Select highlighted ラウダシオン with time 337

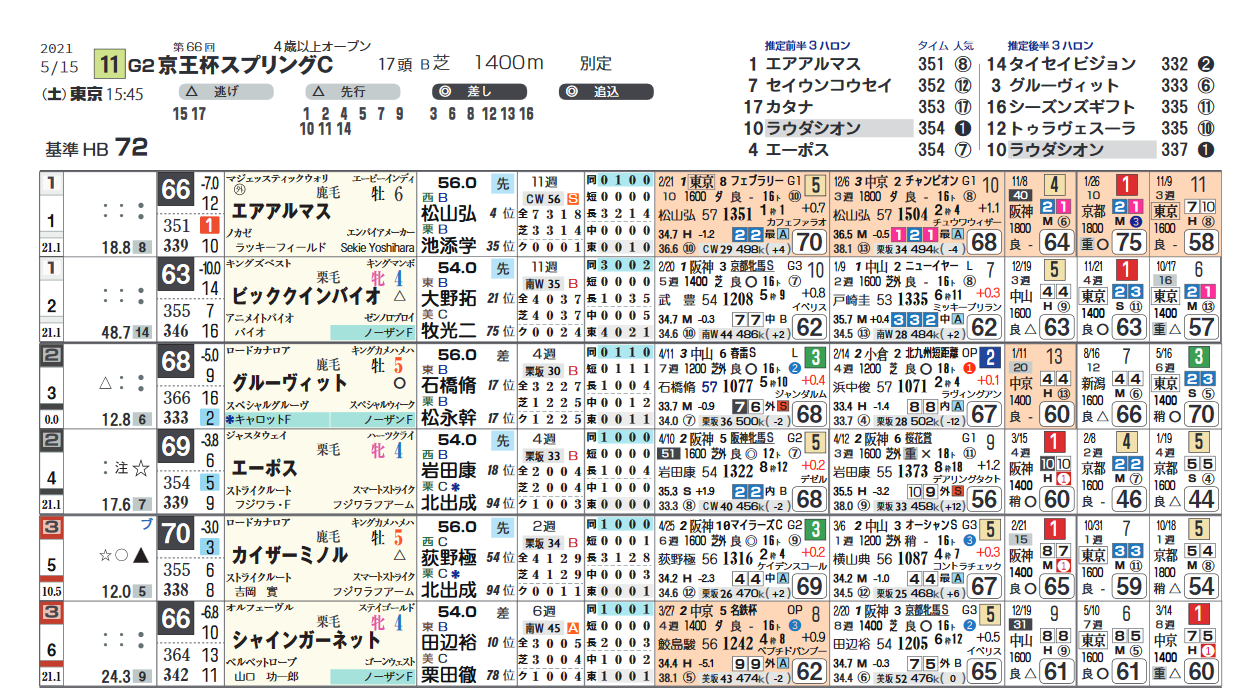pos(1081,149)
